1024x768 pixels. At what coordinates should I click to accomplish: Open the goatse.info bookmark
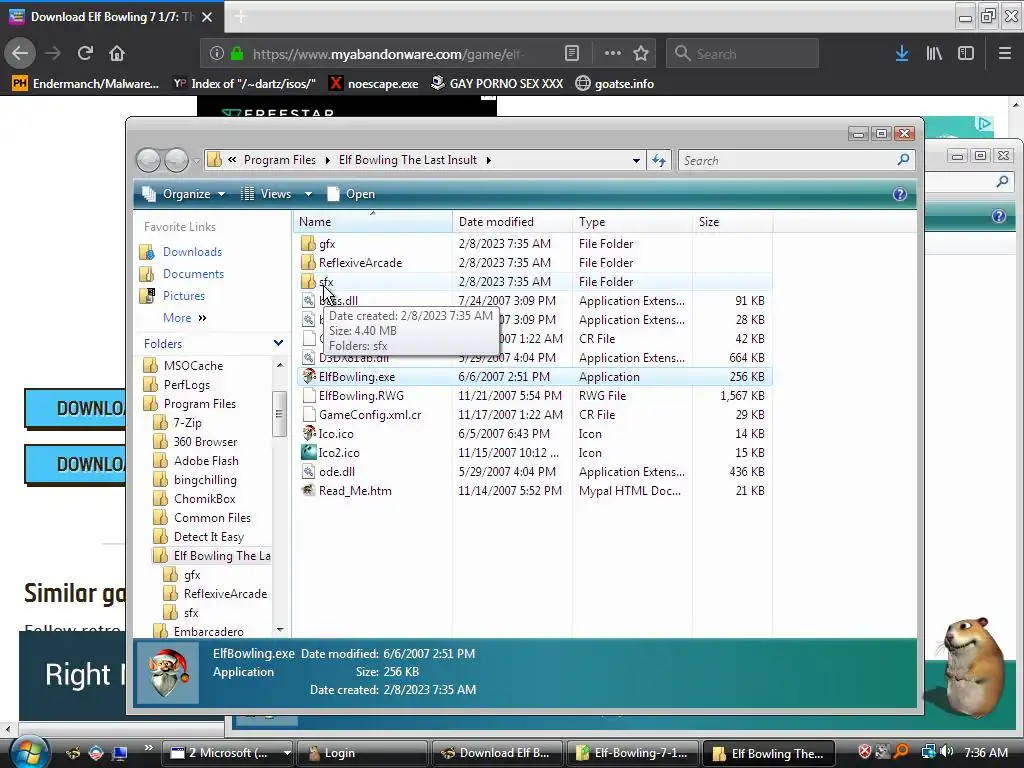tap(615, 84)
